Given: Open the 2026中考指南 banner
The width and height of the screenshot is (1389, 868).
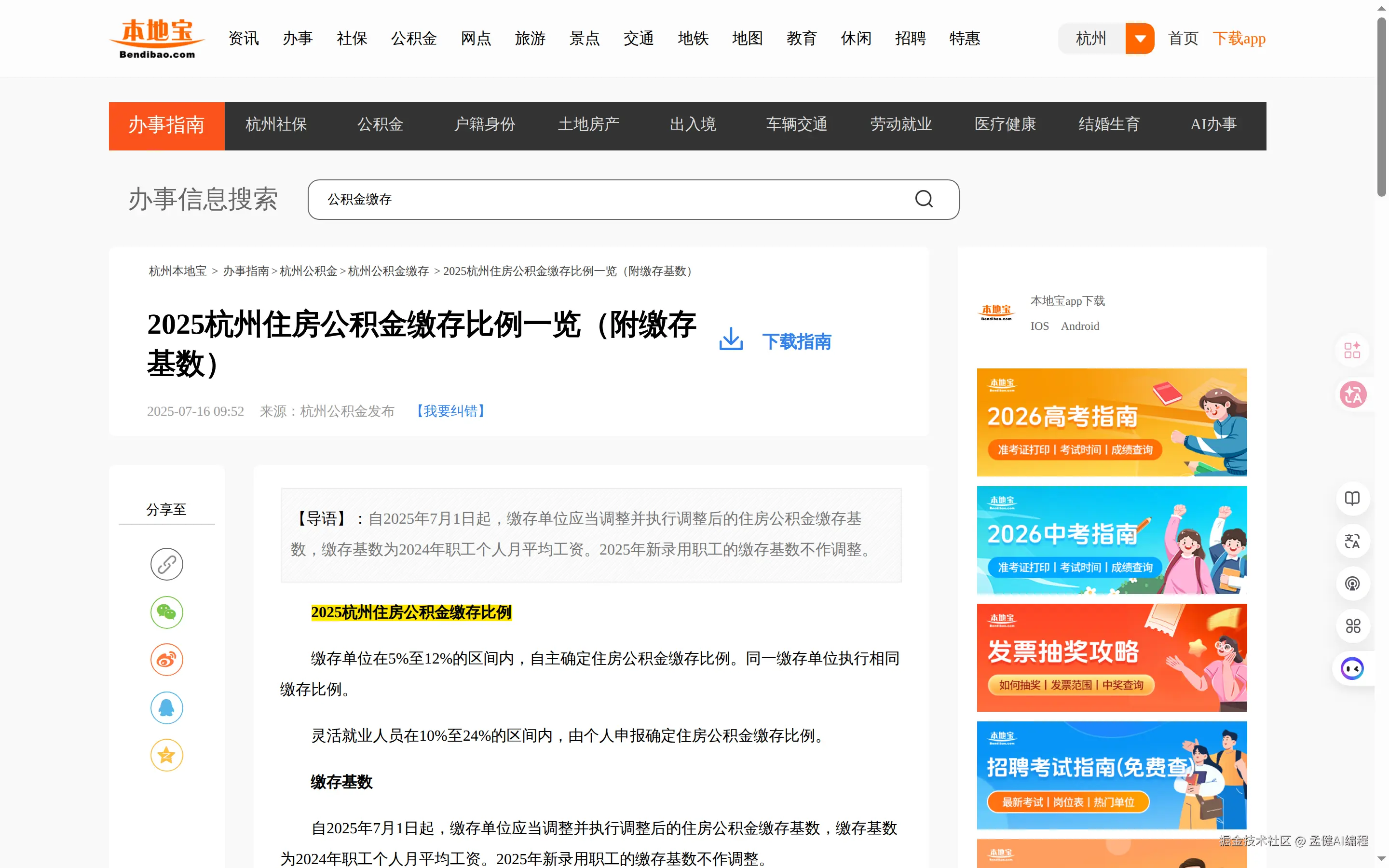Looking at the screenshot, I should (1112, 540).
